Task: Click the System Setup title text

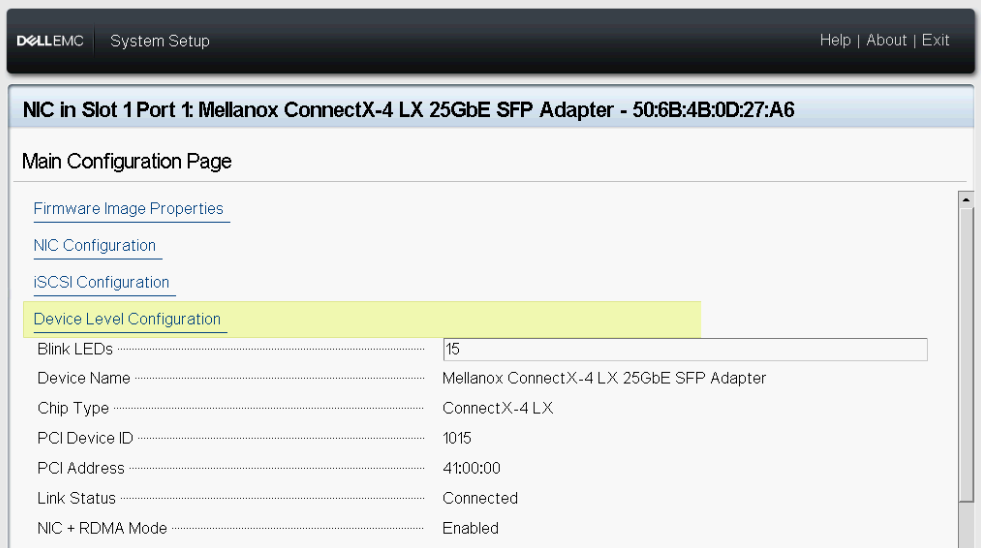Action: click(160, 41)
